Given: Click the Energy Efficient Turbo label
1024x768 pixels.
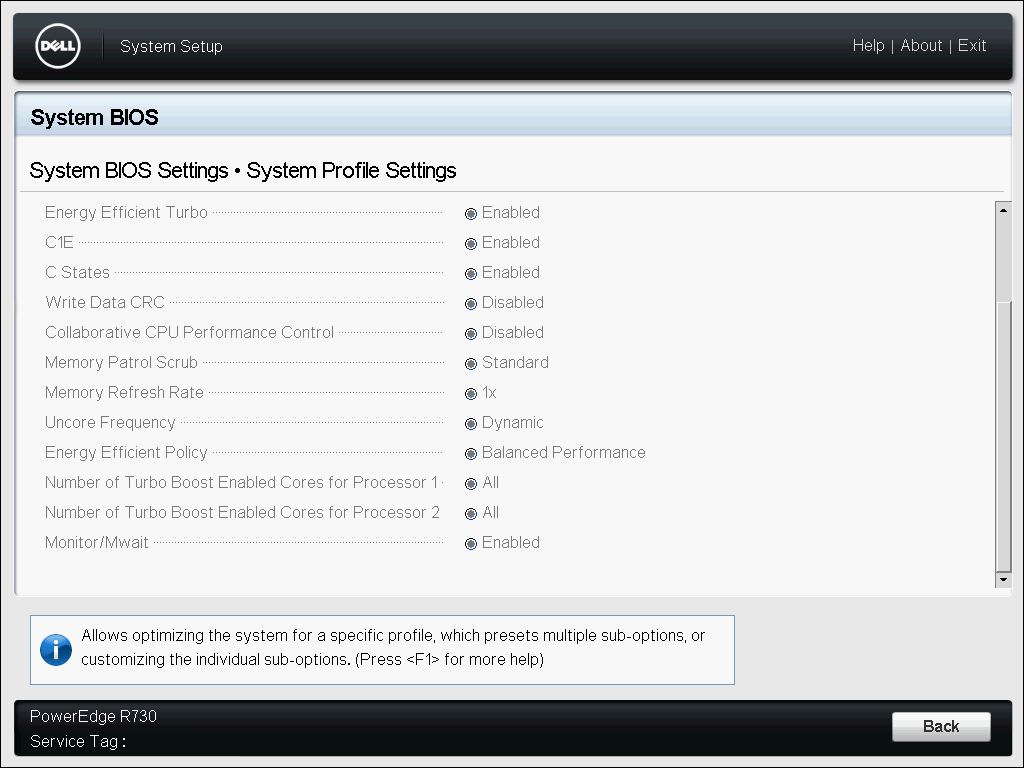Looking at the screenshot, I should (x=126, y=212).
